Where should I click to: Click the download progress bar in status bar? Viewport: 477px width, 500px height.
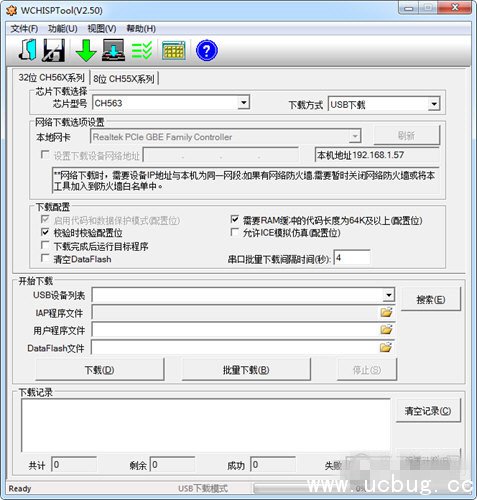[x=360, y=488]
